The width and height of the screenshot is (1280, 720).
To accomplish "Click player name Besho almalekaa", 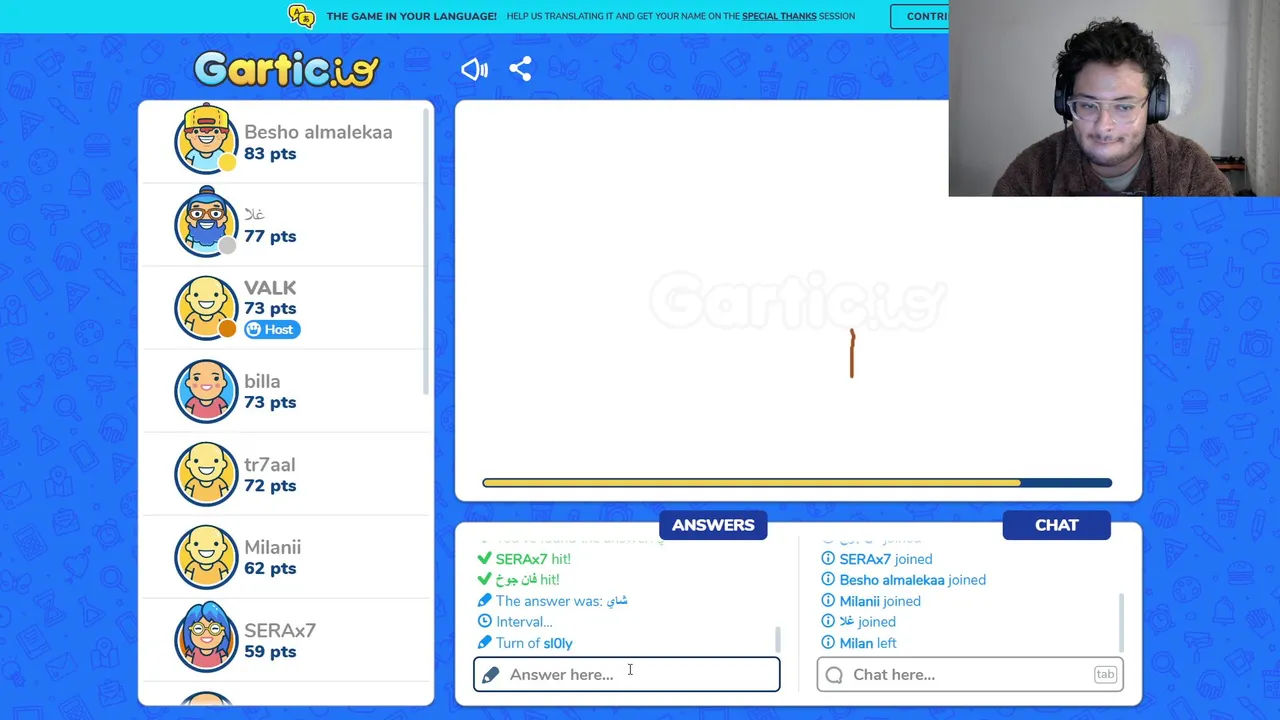I will coord(318,132).
